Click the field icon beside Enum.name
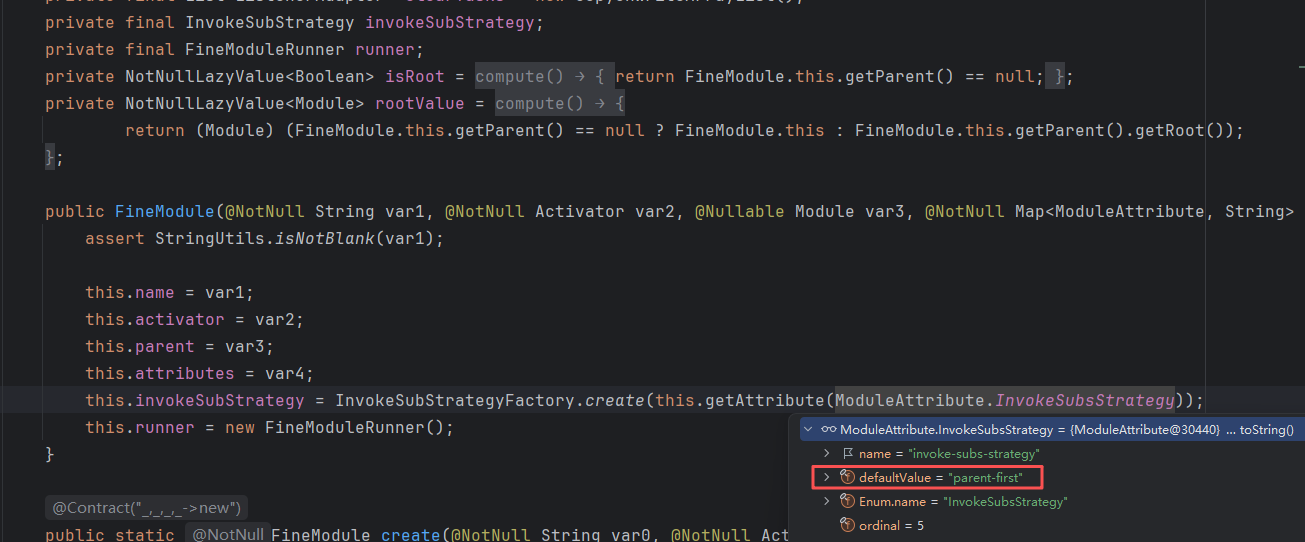Image resolution: width=1305 pixels, height=542 pixels. click(x=847, y=502)
